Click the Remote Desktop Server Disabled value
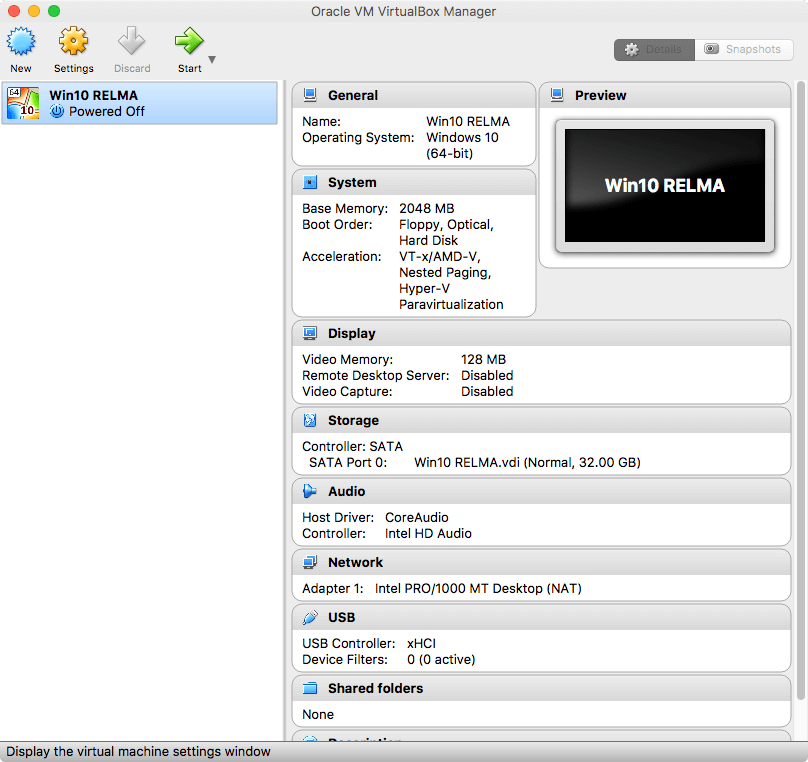Viewport: 808px width, 762px height. (487, 375)
